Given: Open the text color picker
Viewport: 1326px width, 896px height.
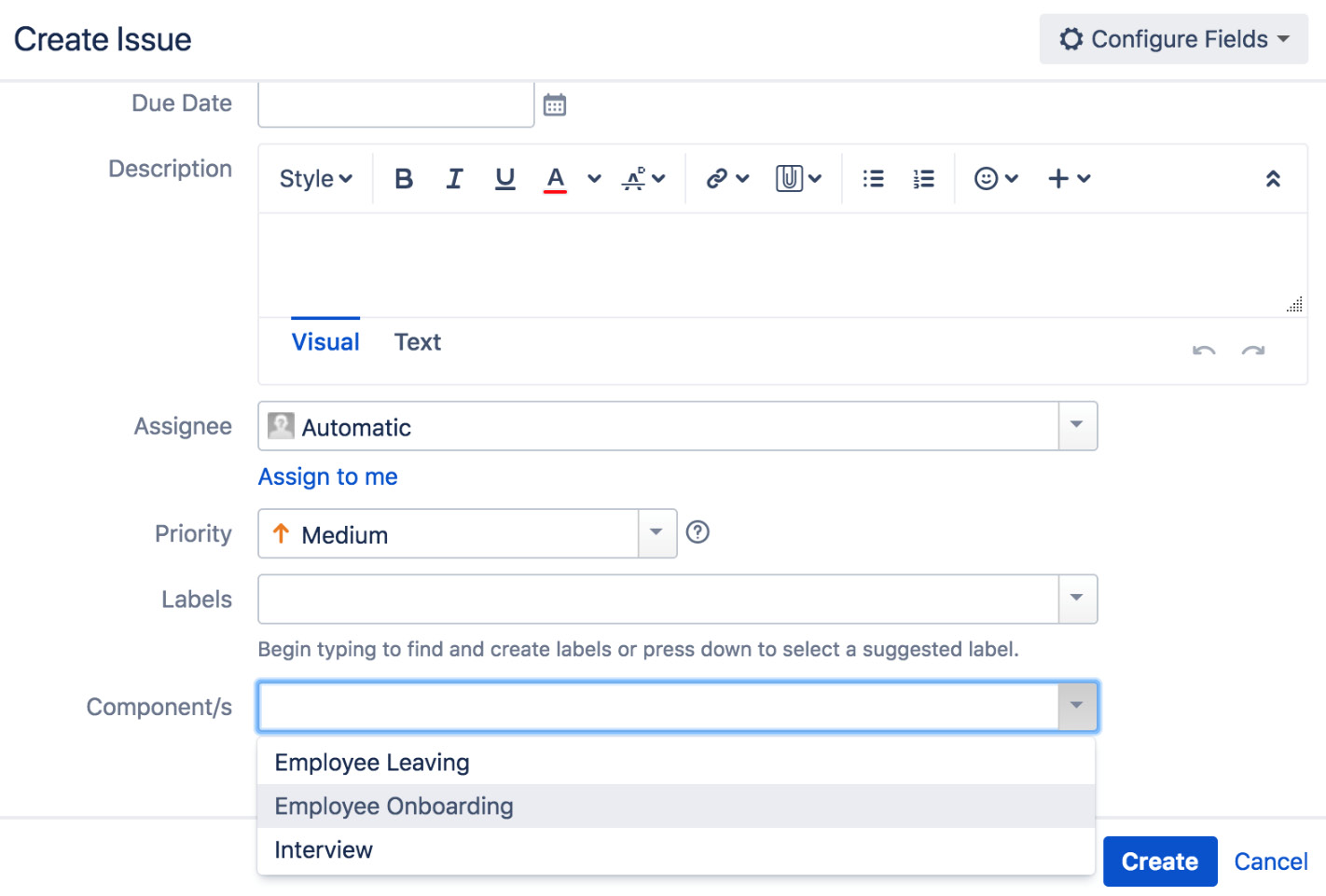Looking at the screenshot, I should [x=555, y=178].
